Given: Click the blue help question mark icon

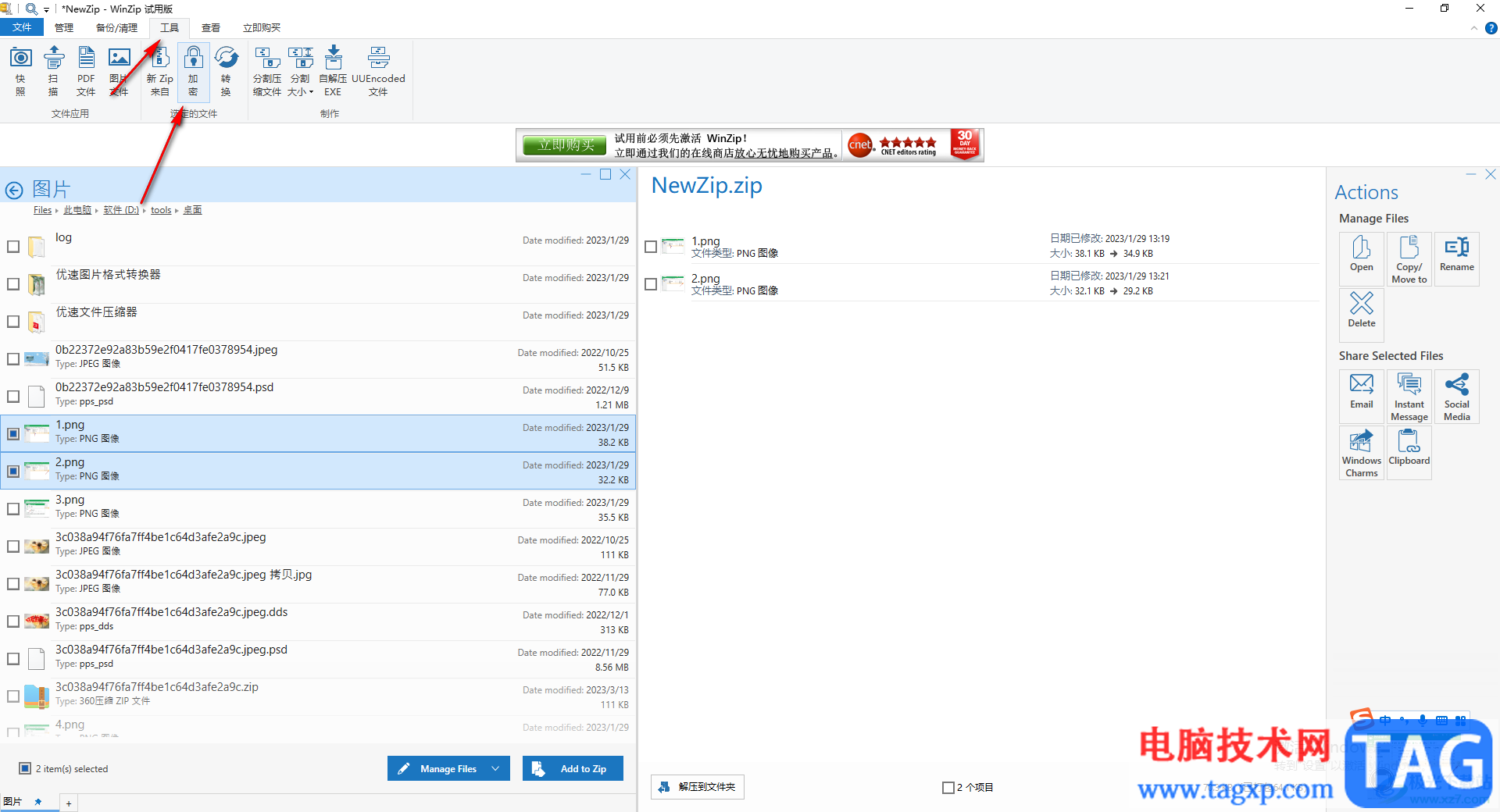Looking at the screenshot, I should [1491, 28].
